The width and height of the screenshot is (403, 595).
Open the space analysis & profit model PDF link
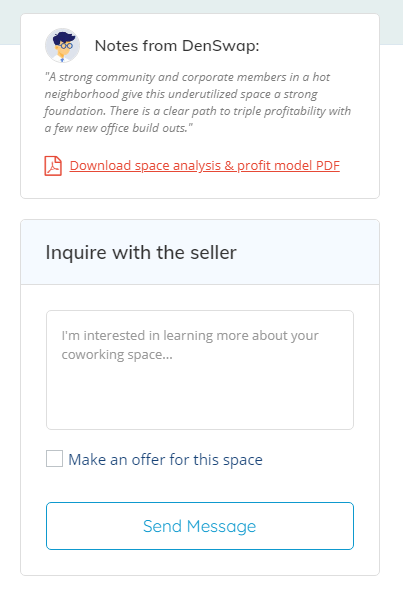tap(205, 166)
